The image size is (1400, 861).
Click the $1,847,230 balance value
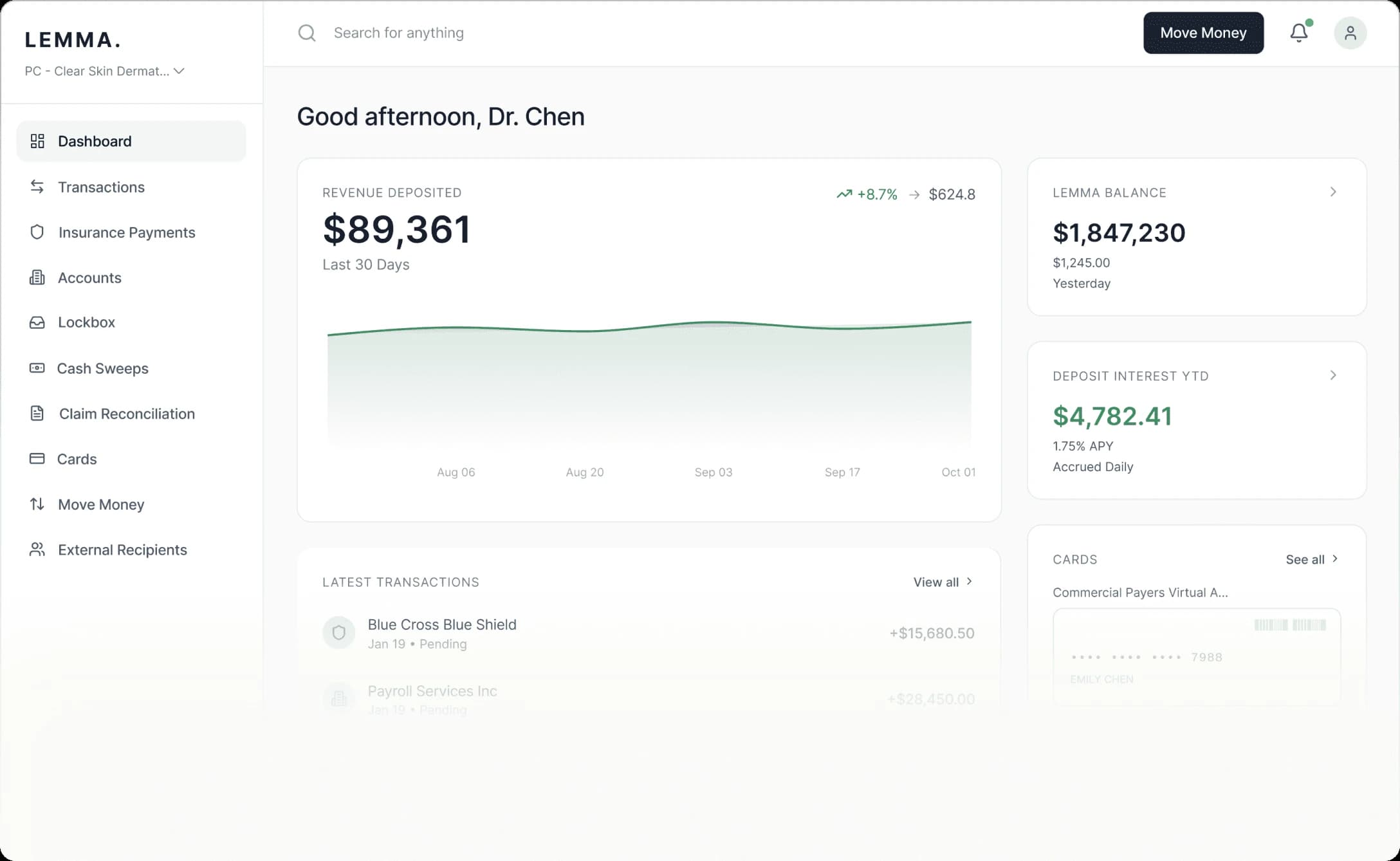tap(1119, 232)
